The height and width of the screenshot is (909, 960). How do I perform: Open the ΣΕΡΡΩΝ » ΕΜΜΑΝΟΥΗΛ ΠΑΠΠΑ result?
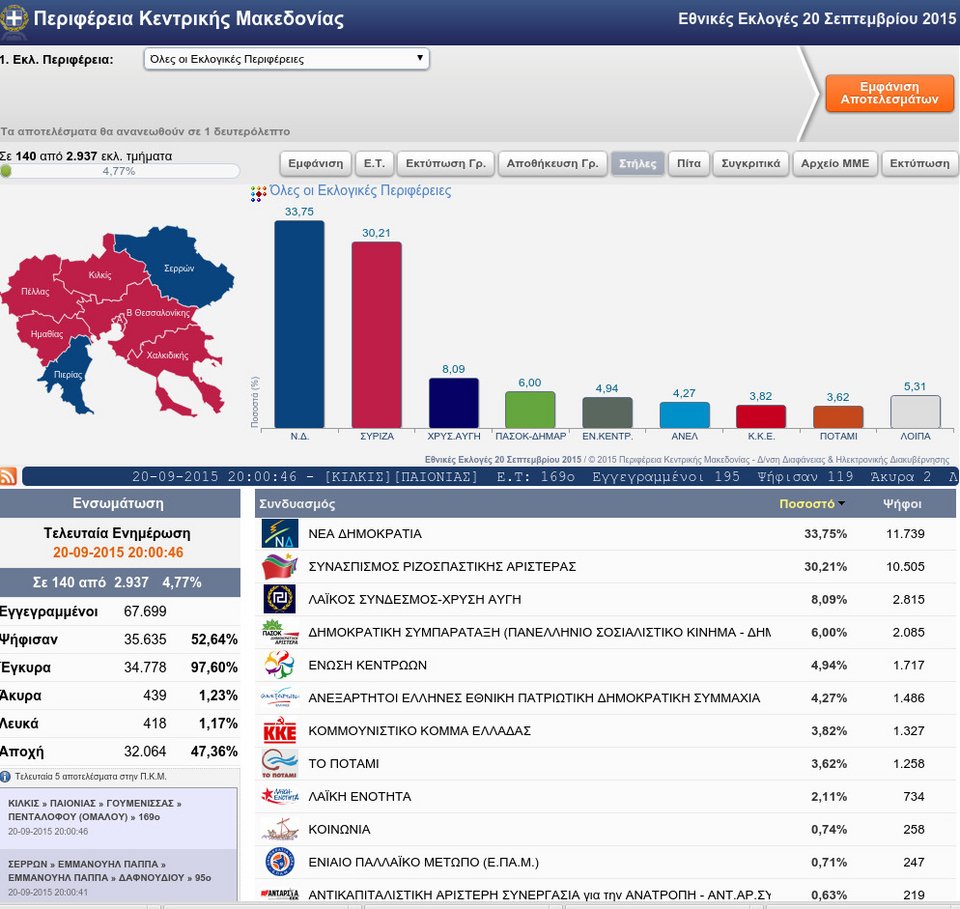pyautogui.click(x=119, y=875)
